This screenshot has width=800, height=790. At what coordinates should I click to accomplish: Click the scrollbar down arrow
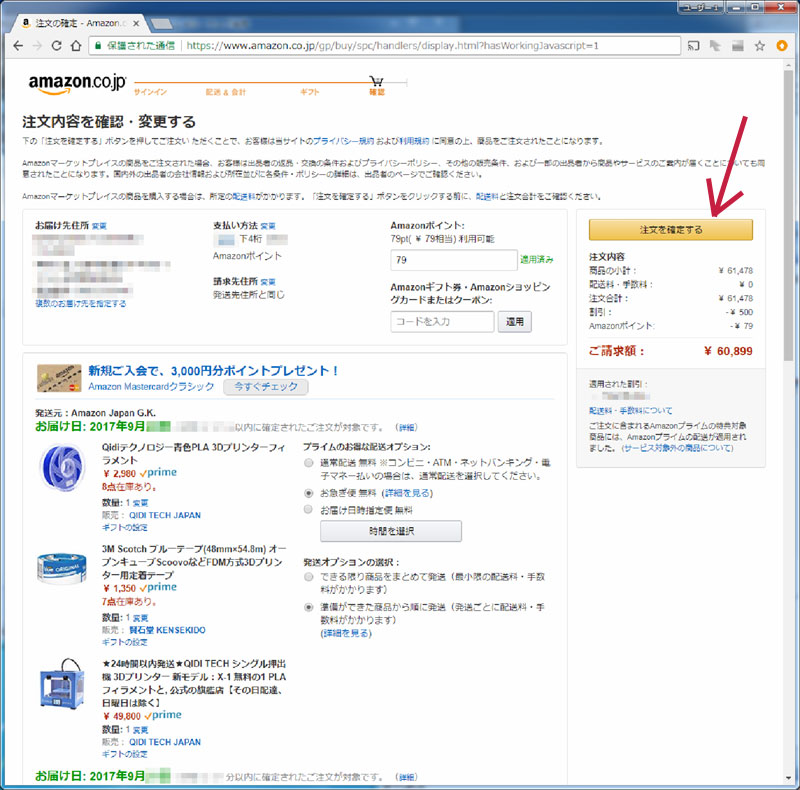point(789,779)
